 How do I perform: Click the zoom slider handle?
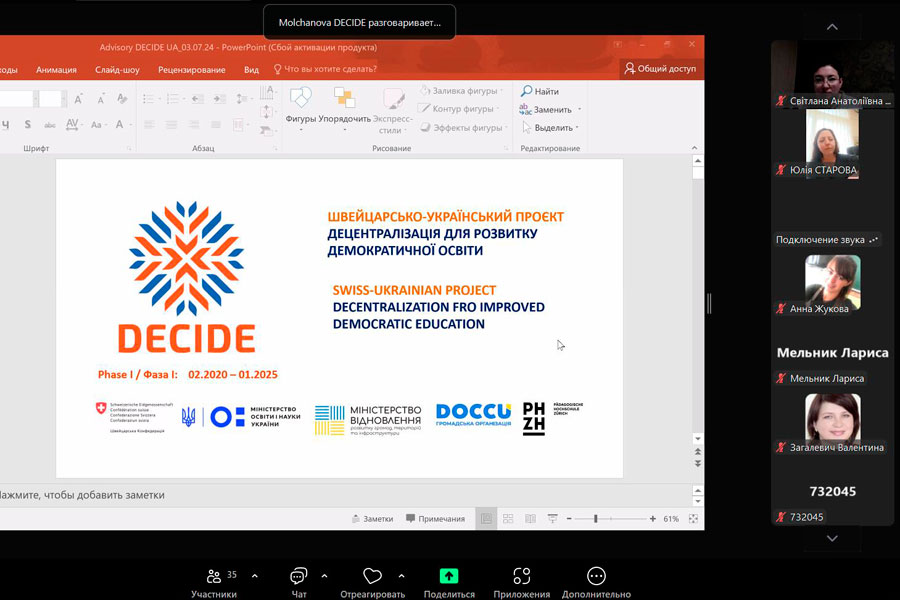(x=596, y=518)
